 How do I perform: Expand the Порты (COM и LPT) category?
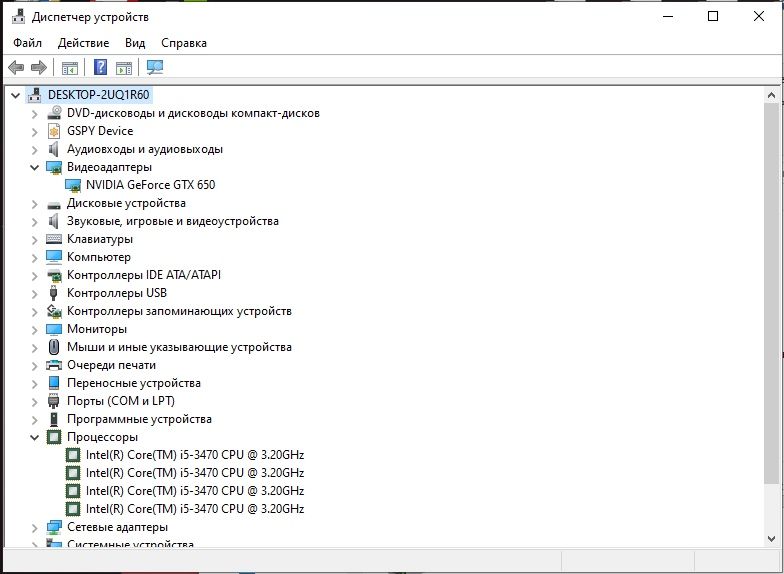[x=34, y=402]
